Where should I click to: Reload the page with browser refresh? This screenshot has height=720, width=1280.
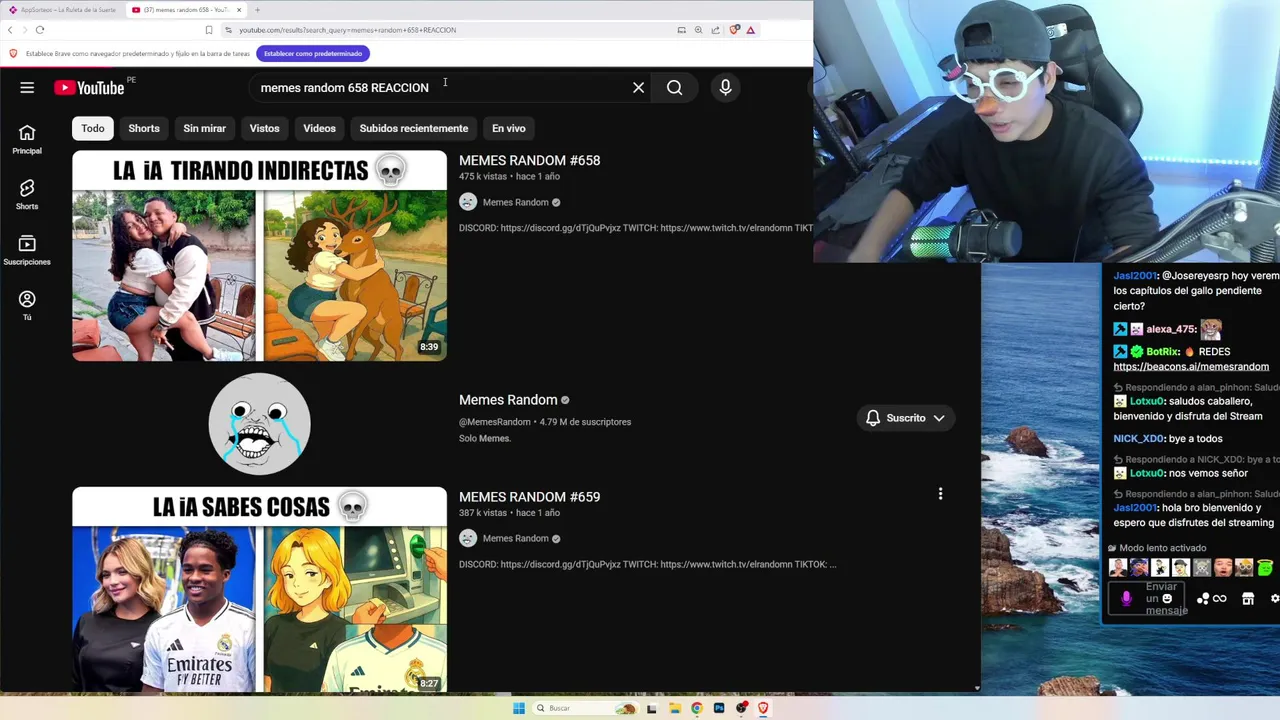[40, 30]
